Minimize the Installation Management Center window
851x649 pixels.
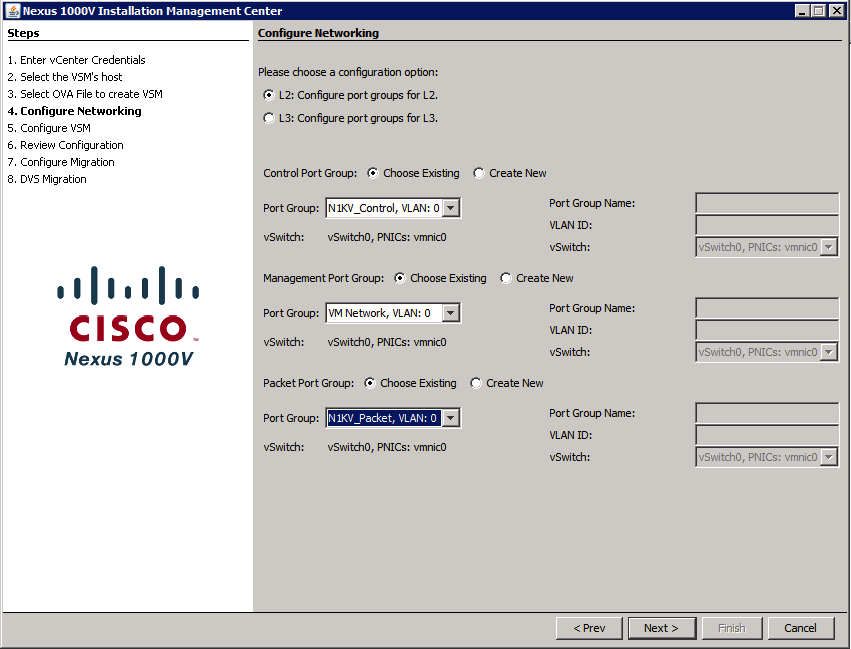tap(802, 10)
